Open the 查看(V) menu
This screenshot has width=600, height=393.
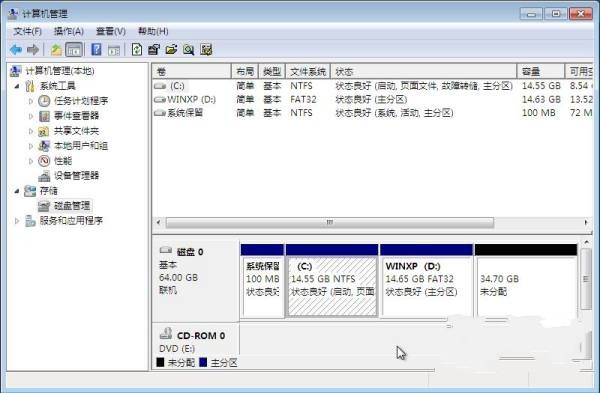coord(111,31)
